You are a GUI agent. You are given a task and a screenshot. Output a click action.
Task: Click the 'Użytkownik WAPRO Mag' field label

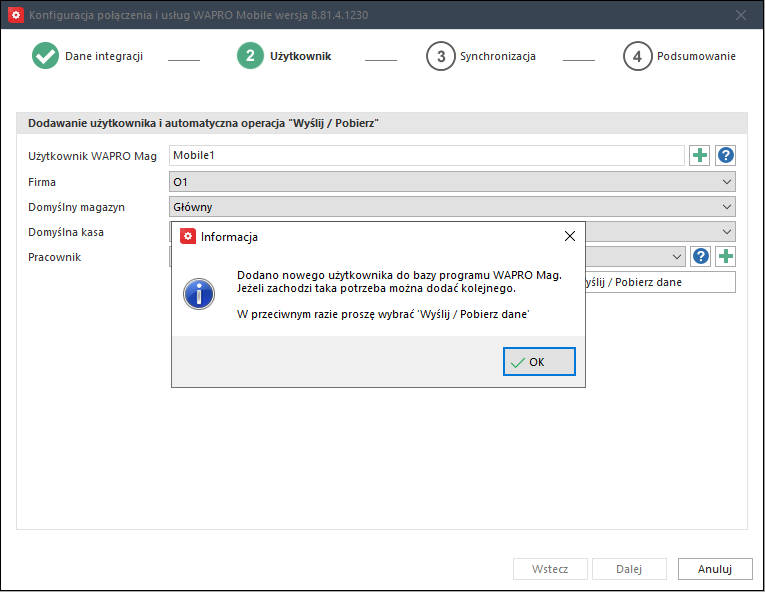click(x=92, y=156)
